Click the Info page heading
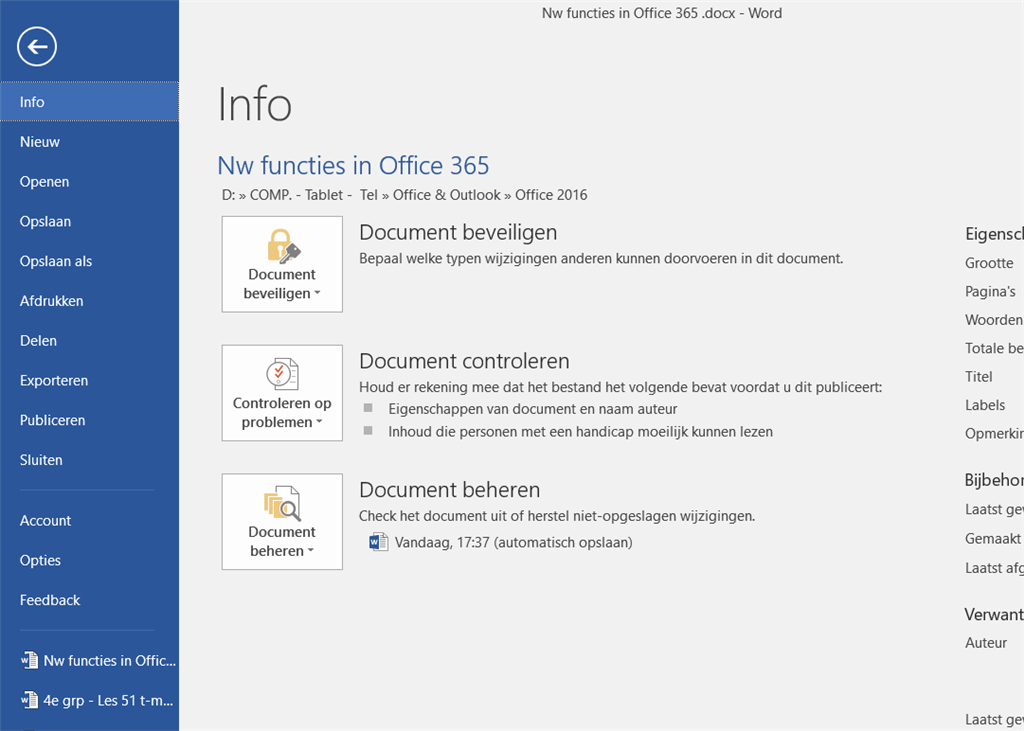1024x731 pixels. coord(255,105)
